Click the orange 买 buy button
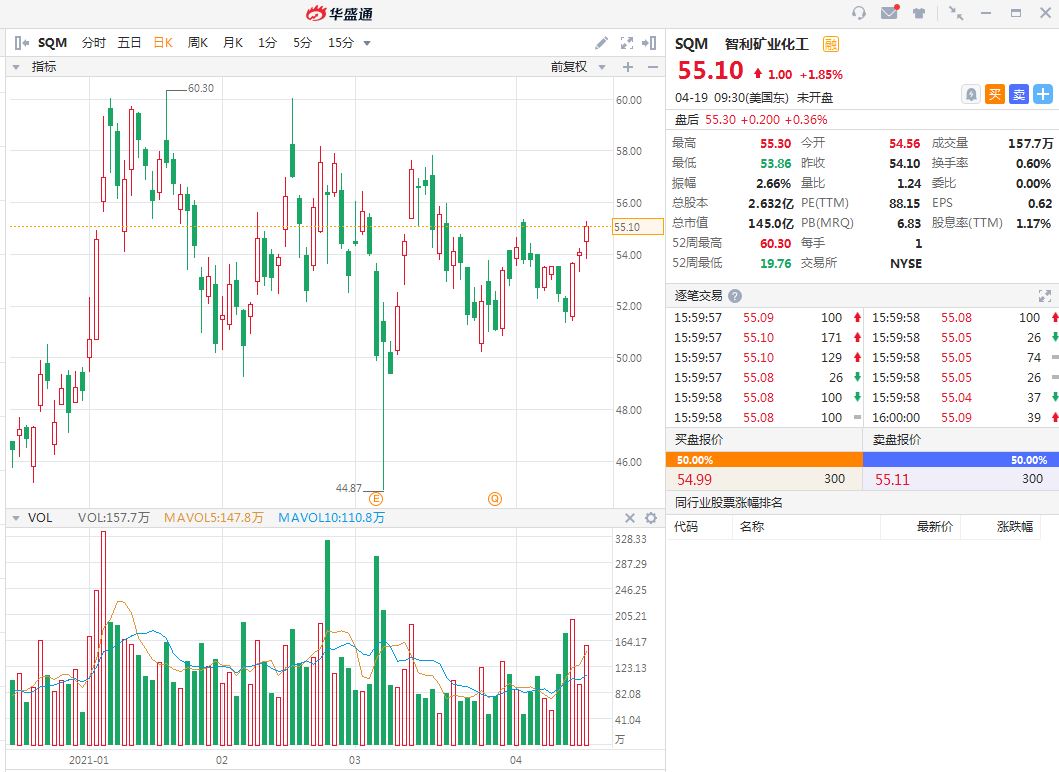The height and width of the screenshot is (772, 1059). [x=994, y=94]
